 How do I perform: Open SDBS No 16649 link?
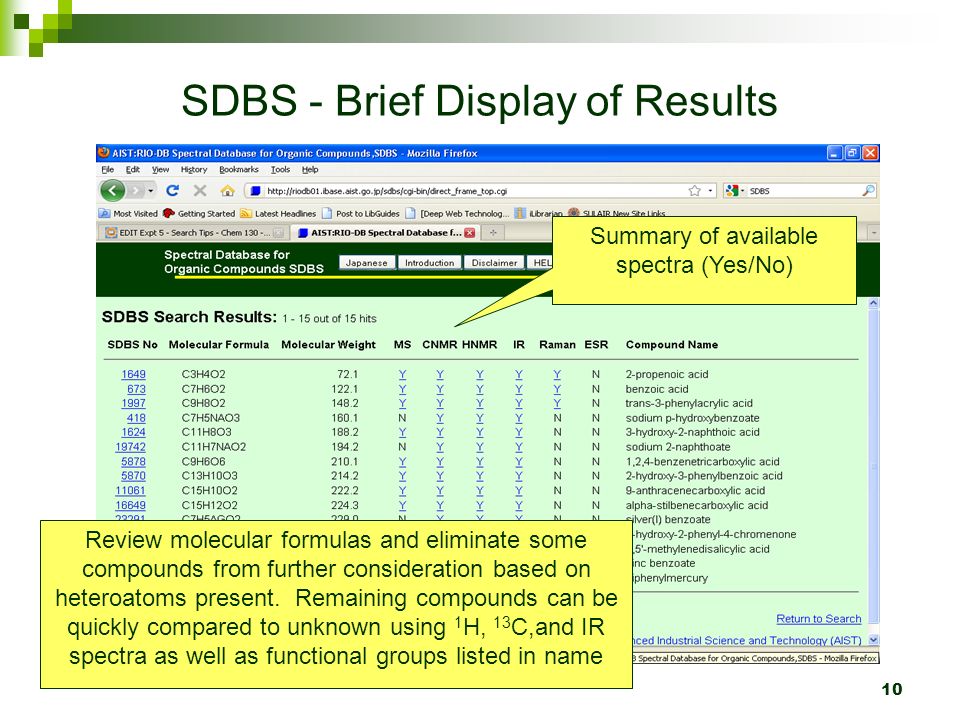coord(130,505)
